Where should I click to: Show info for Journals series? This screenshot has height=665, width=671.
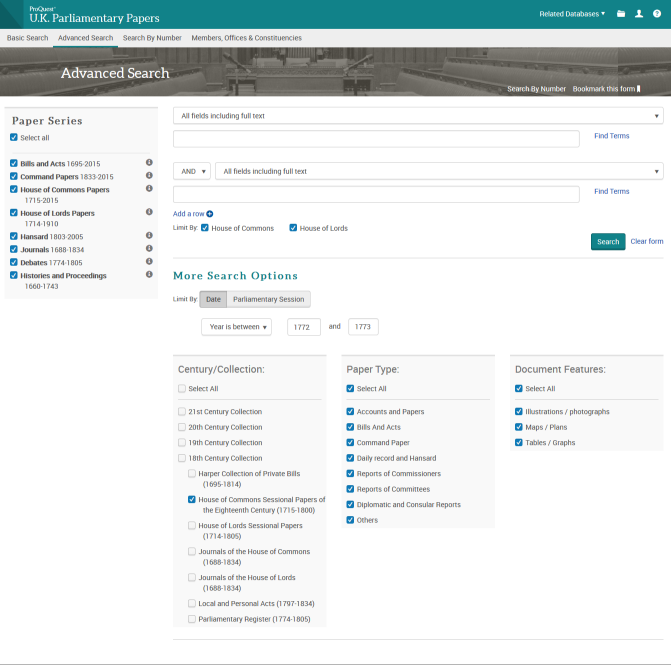point(149,248)
